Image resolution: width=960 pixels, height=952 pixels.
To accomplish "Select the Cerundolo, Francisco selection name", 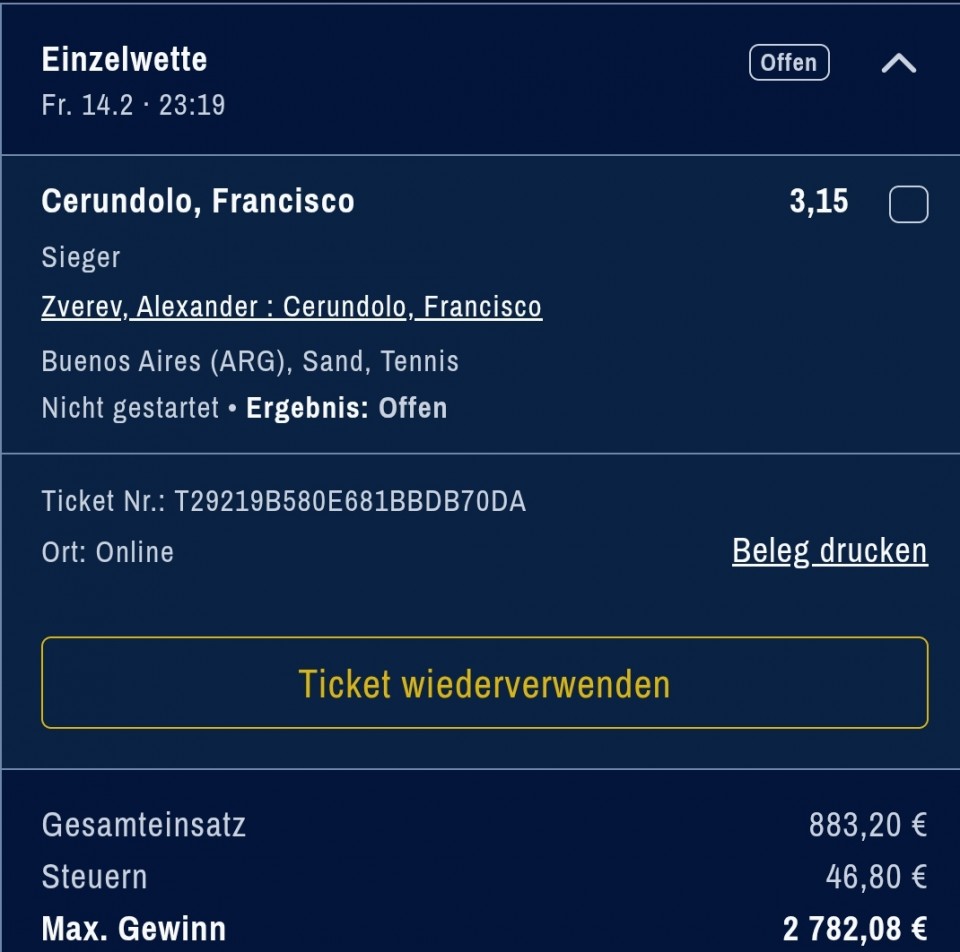I will (x=198, y=201).
